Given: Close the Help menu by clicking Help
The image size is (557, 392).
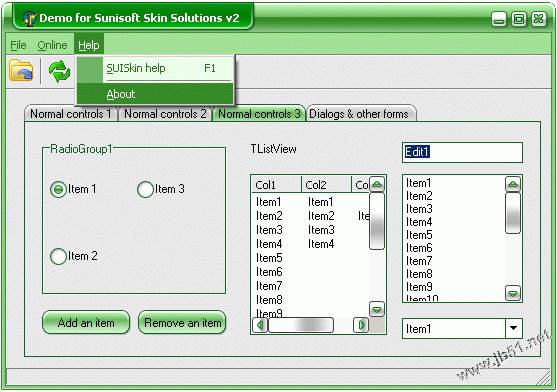Looking at the screenshot, I should 89,45.
